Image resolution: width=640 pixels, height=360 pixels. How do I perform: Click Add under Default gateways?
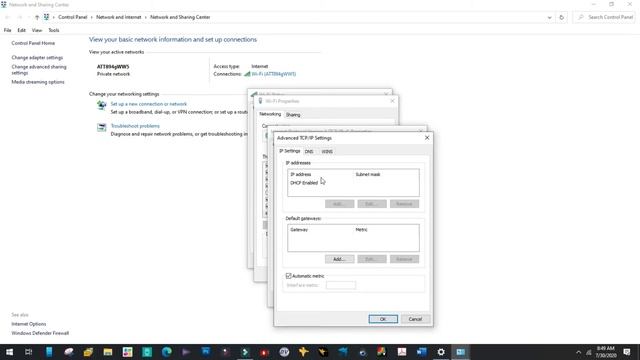(339, 259)
